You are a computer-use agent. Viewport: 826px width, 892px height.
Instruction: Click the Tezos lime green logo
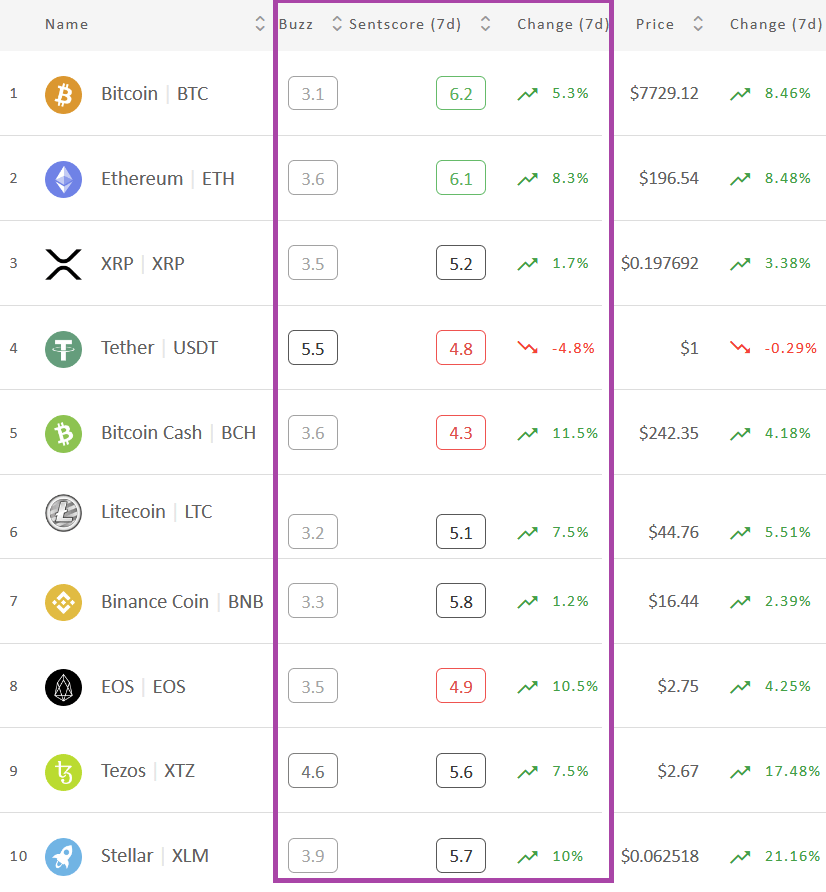pyautogui.click(x=63, y=772)
